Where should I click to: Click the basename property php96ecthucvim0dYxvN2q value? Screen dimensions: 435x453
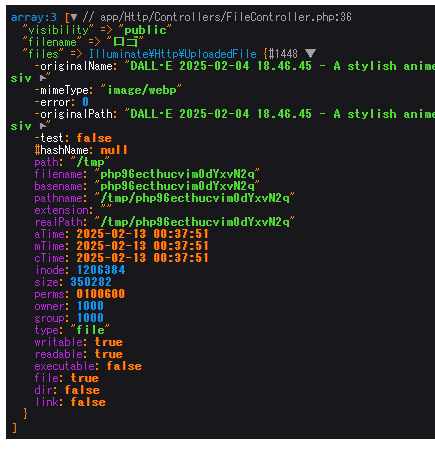click(x=177, y=186)
